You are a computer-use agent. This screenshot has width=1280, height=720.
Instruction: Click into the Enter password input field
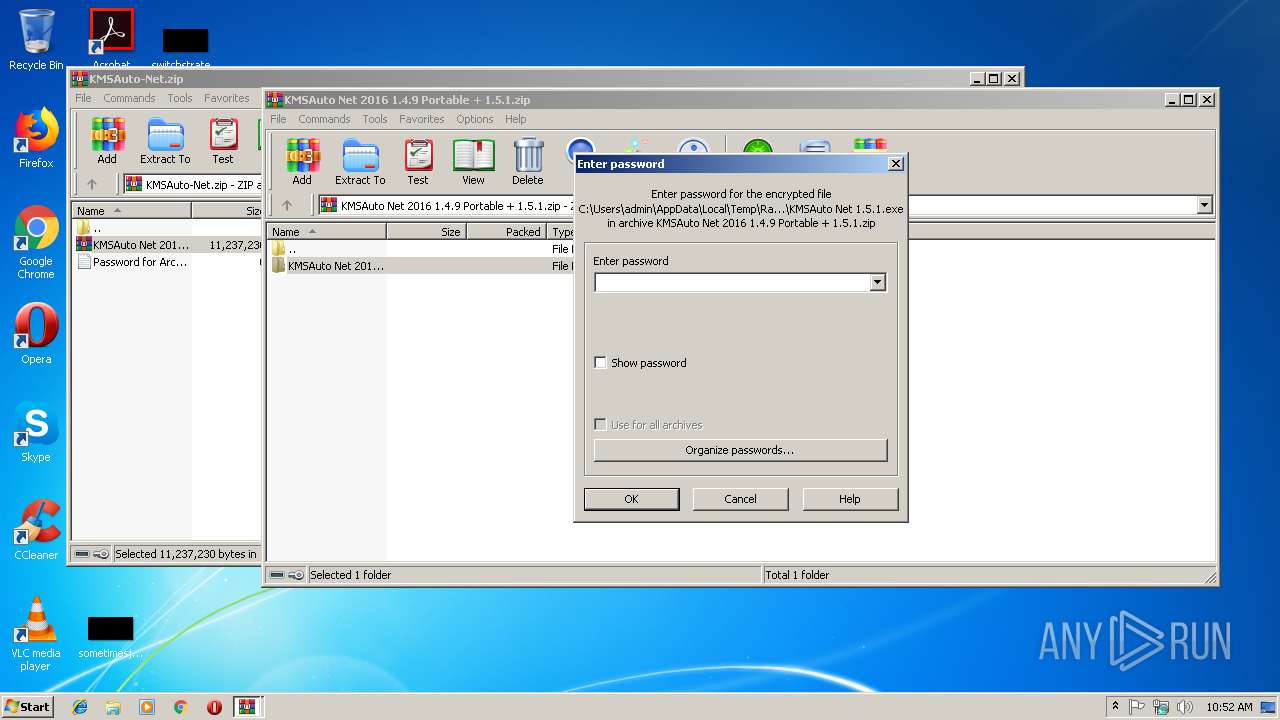732,283
